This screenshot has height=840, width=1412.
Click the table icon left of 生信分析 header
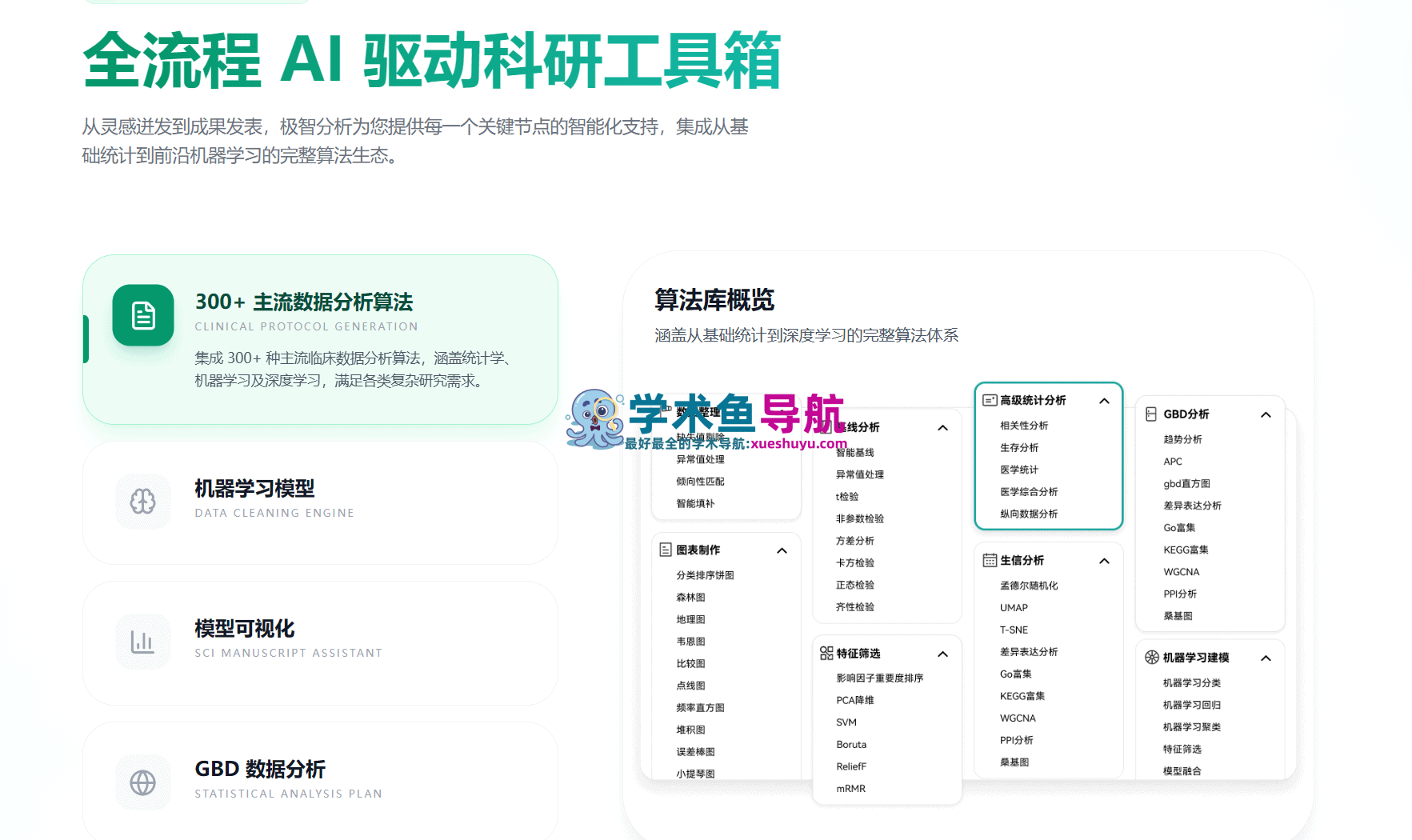990,560
